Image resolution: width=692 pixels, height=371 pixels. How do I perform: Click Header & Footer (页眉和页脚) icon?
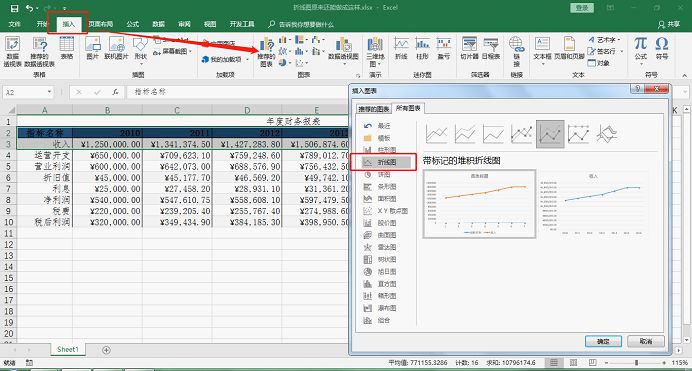tap(569, 48)
